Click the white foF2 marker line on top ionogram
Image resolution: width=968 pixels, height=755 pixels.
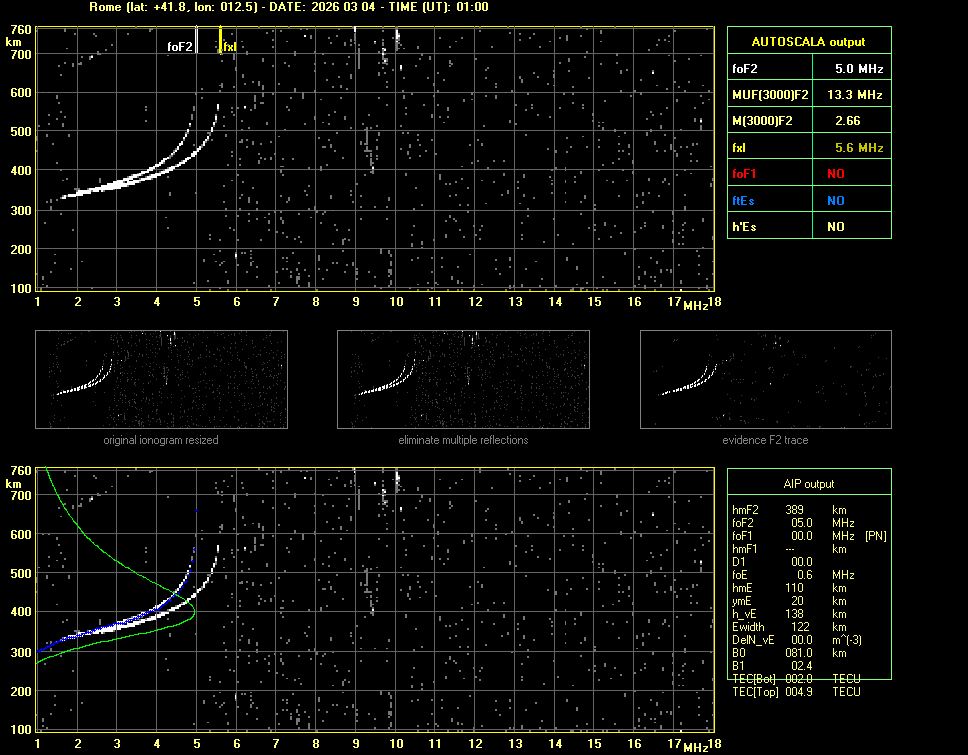point(197,40)
